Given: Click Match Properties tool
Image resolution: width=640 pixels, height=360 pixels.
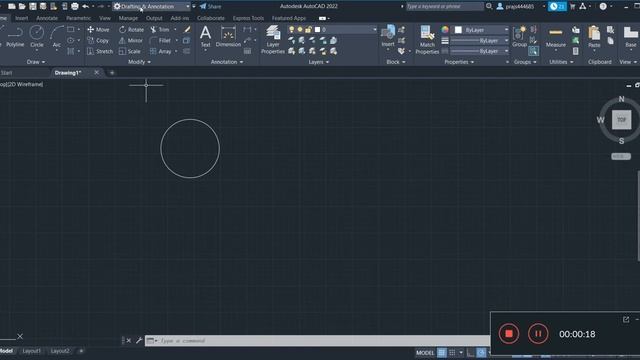Looking at the screenshot, I should point(427,40).
